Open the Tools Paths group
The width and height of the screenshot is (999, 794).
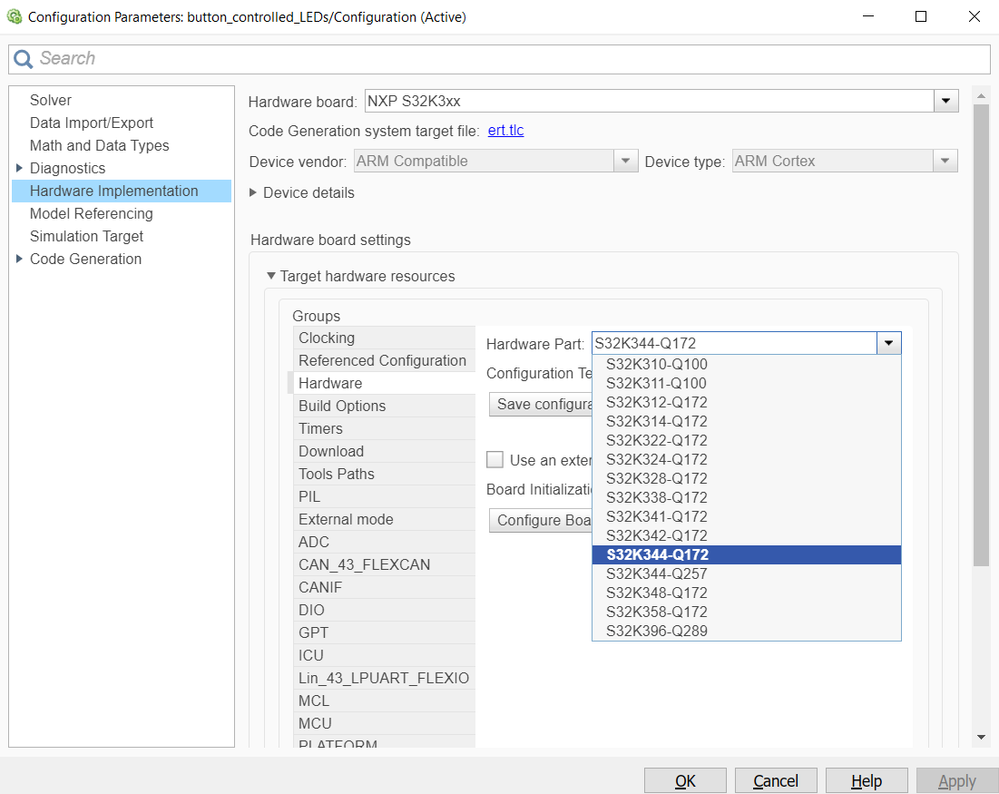384,474
